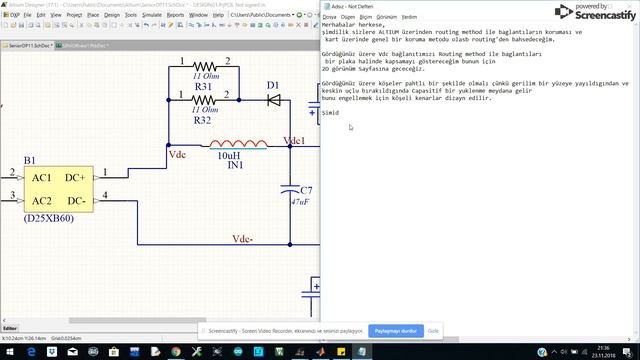Open the Project menu
Screen dimensions: 640x360
click(x=74, y=15)
